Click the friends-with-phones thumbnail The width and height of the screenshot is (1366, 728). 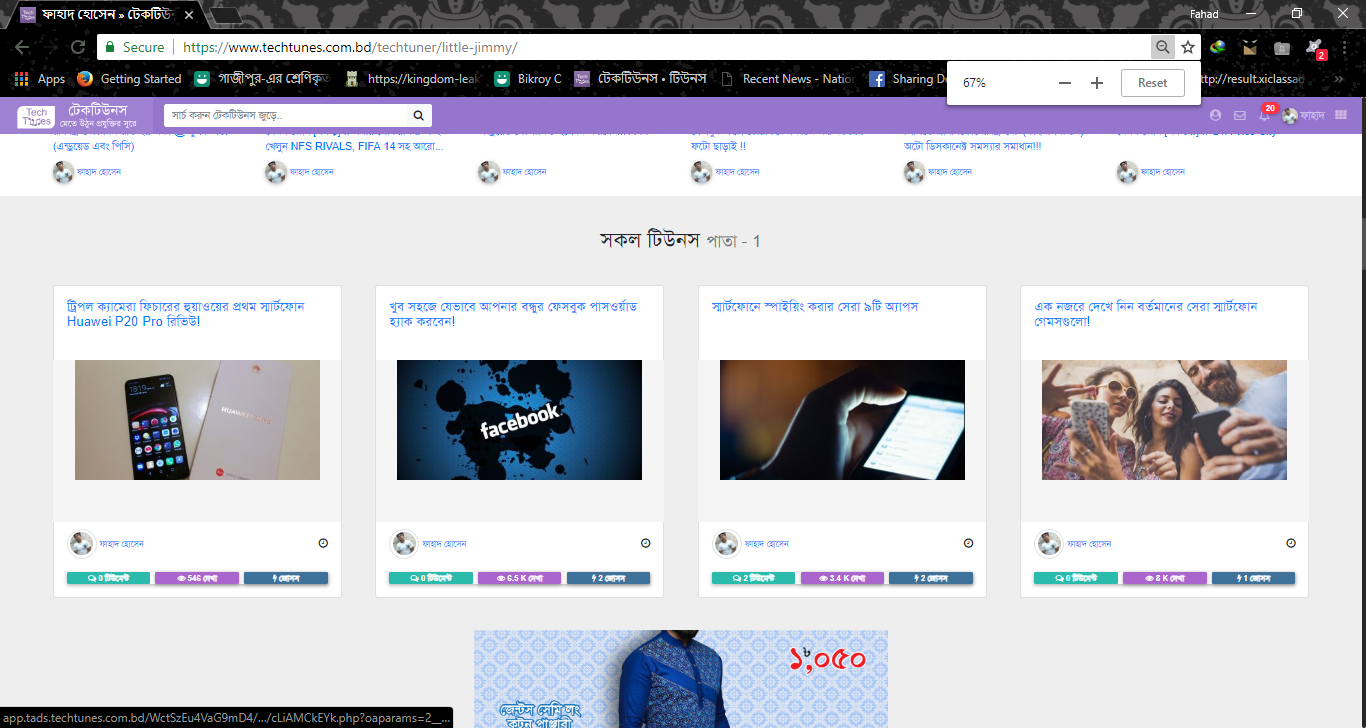coord(1164,420)
